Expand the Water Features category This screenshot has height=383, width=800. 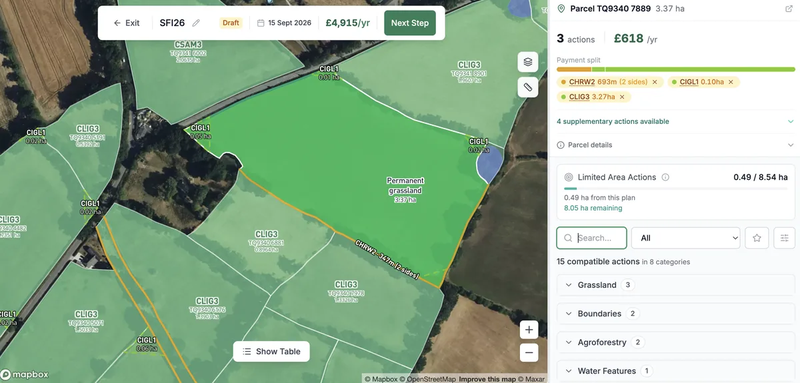pyautogui.click(x=676, y=371)
